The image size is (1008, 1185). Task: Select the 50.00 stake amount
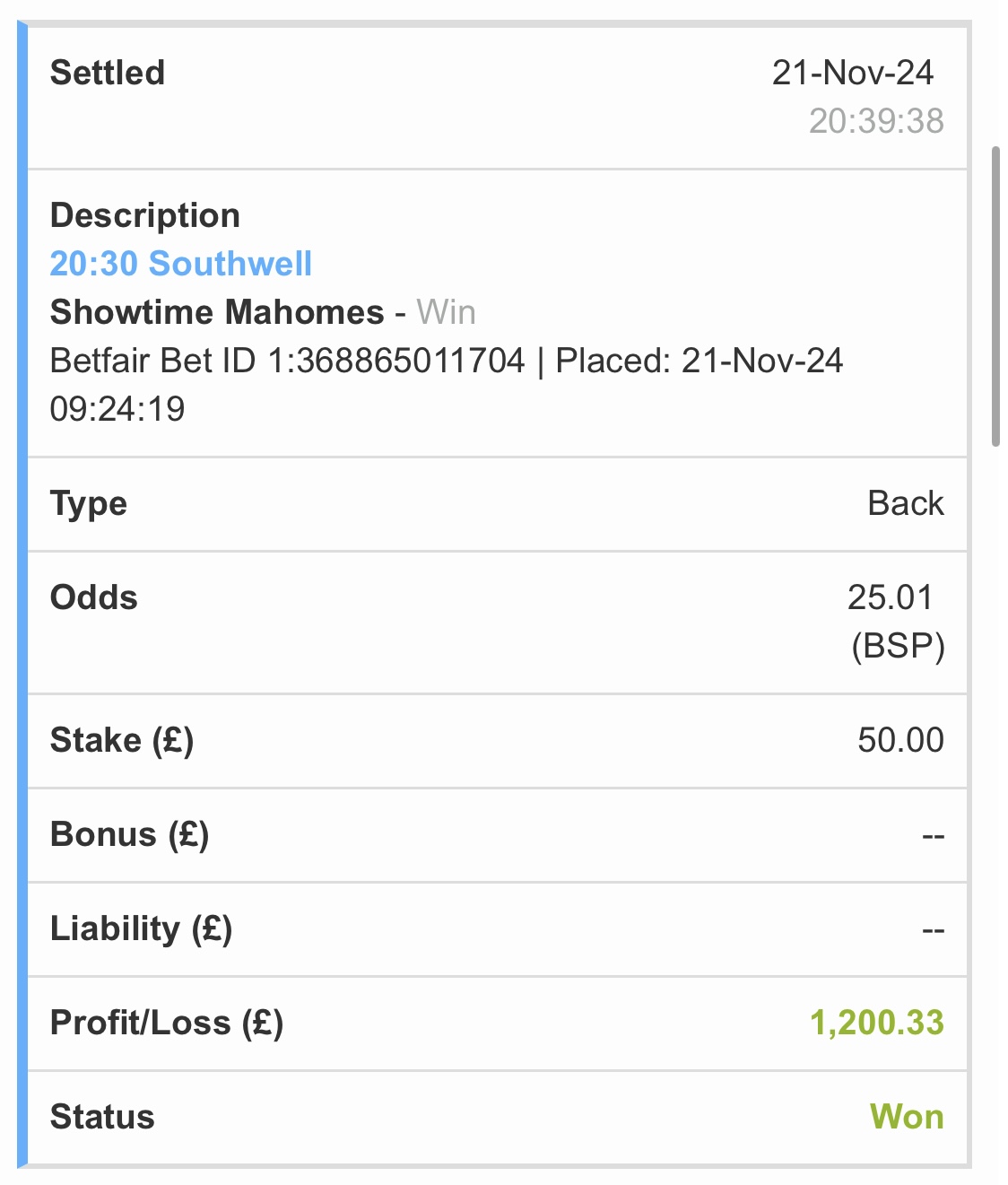(900, 741)
